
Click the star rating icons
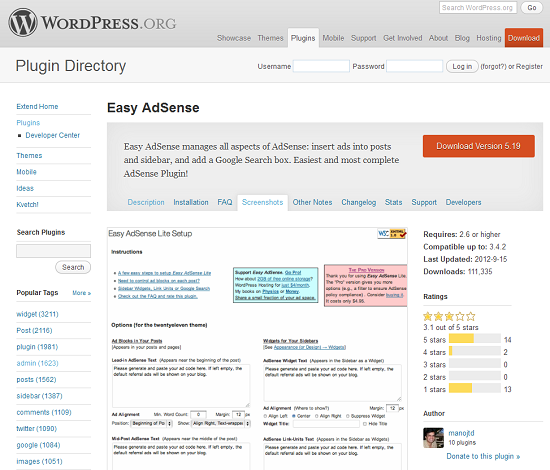coord(449,317)
